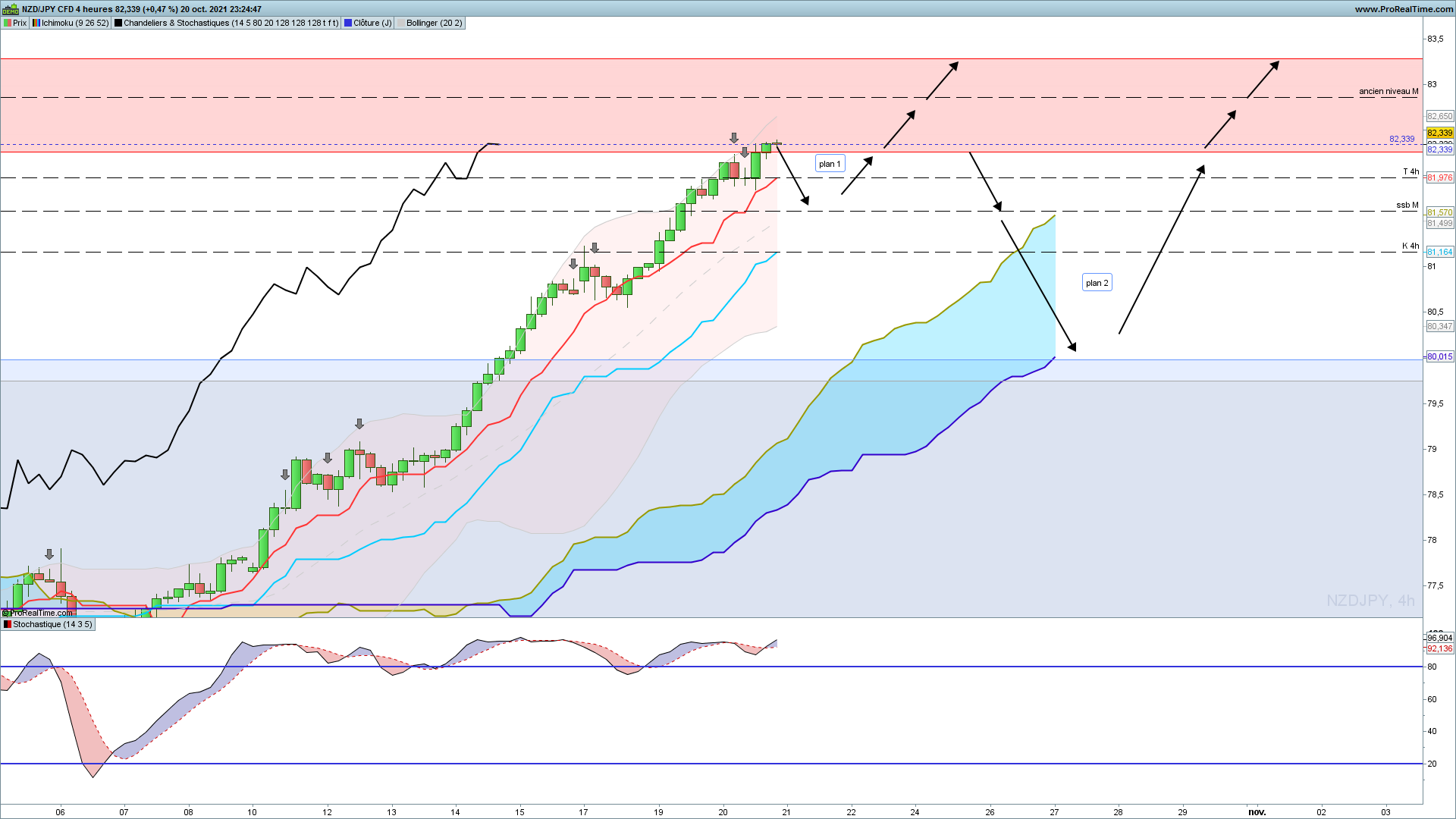Click the 'nov.' label on the time axis
The width and height of the screenshot is (1456, 819).
pyautogui.click(x=1257, y=812)
